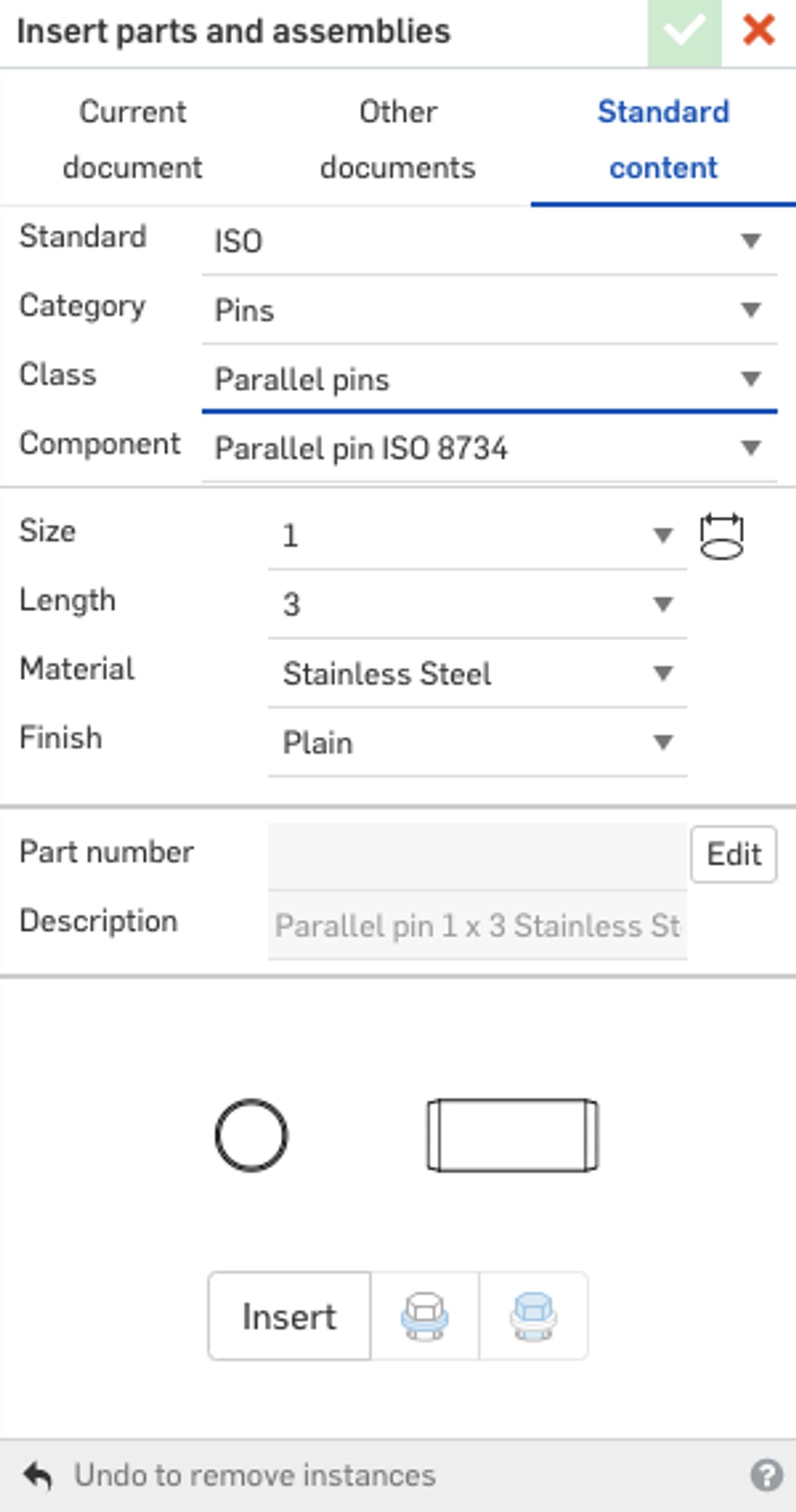796x1512 pixels.
Task: Choose the insert-with-washer-above option icon
Action: (533, 1316)
